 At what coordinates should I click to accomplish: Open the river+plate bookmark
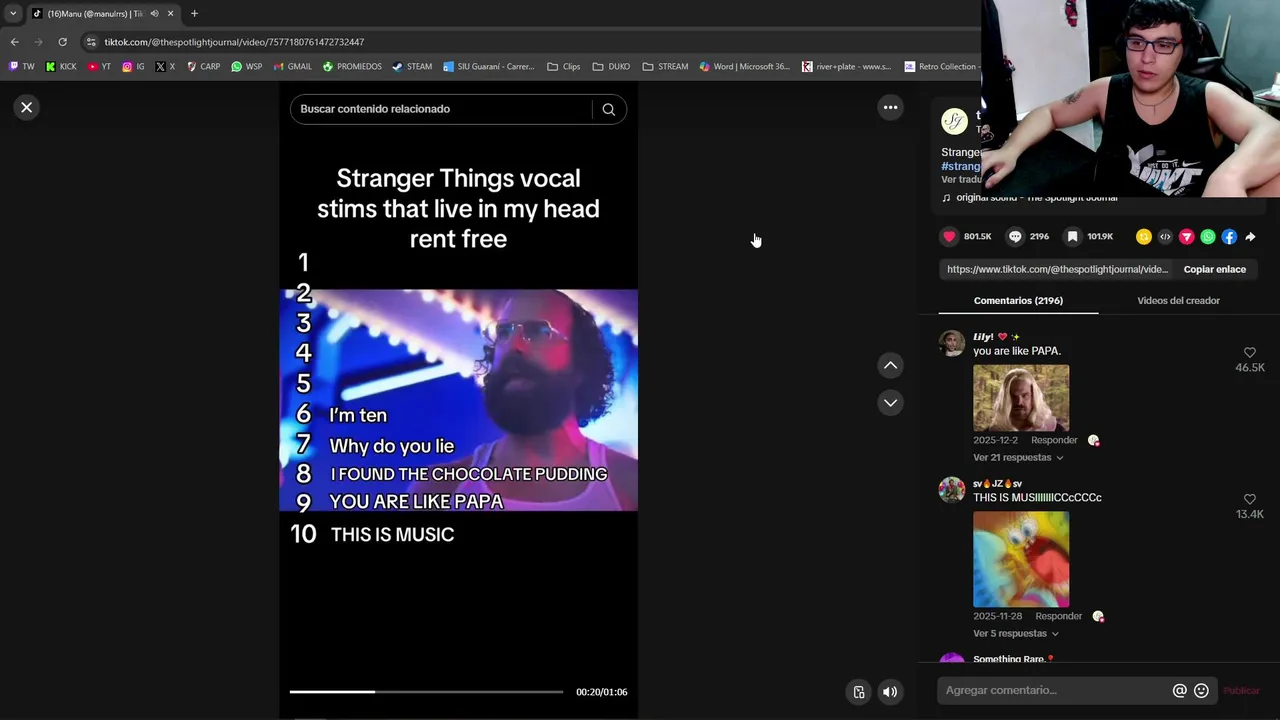pos(847,67)
